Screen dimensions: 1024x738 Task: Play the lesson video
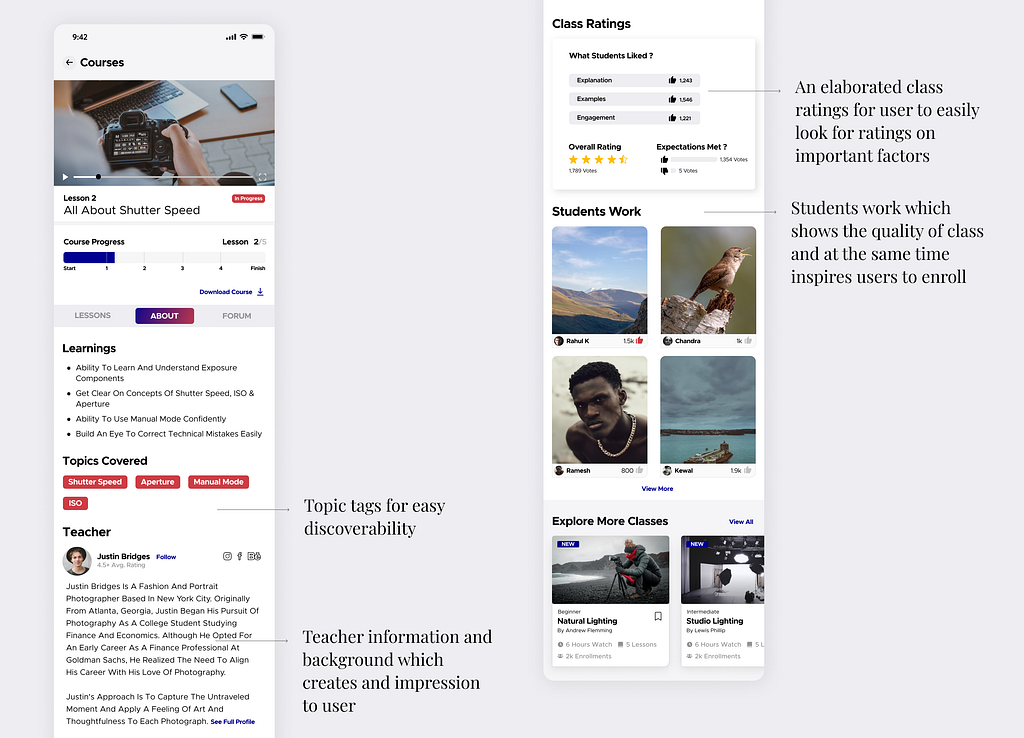[65, 177]
